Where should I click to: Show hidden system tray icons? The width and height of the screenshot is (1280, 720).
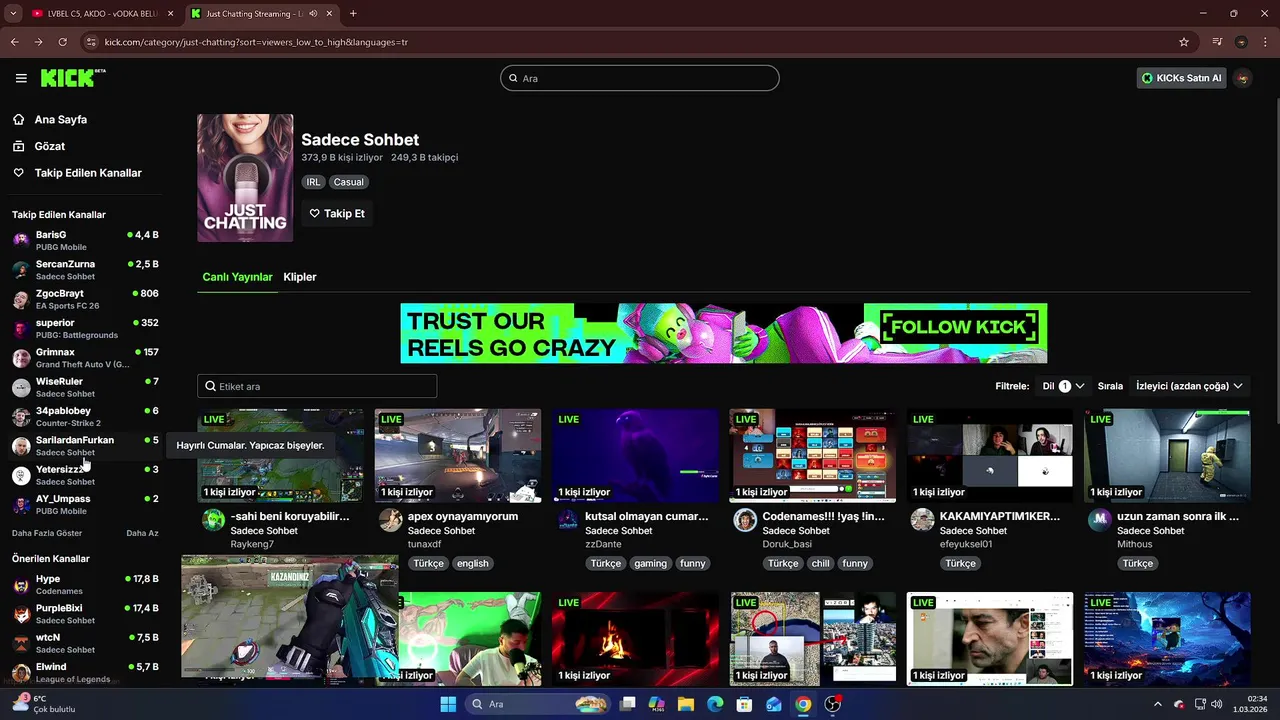1158,704
